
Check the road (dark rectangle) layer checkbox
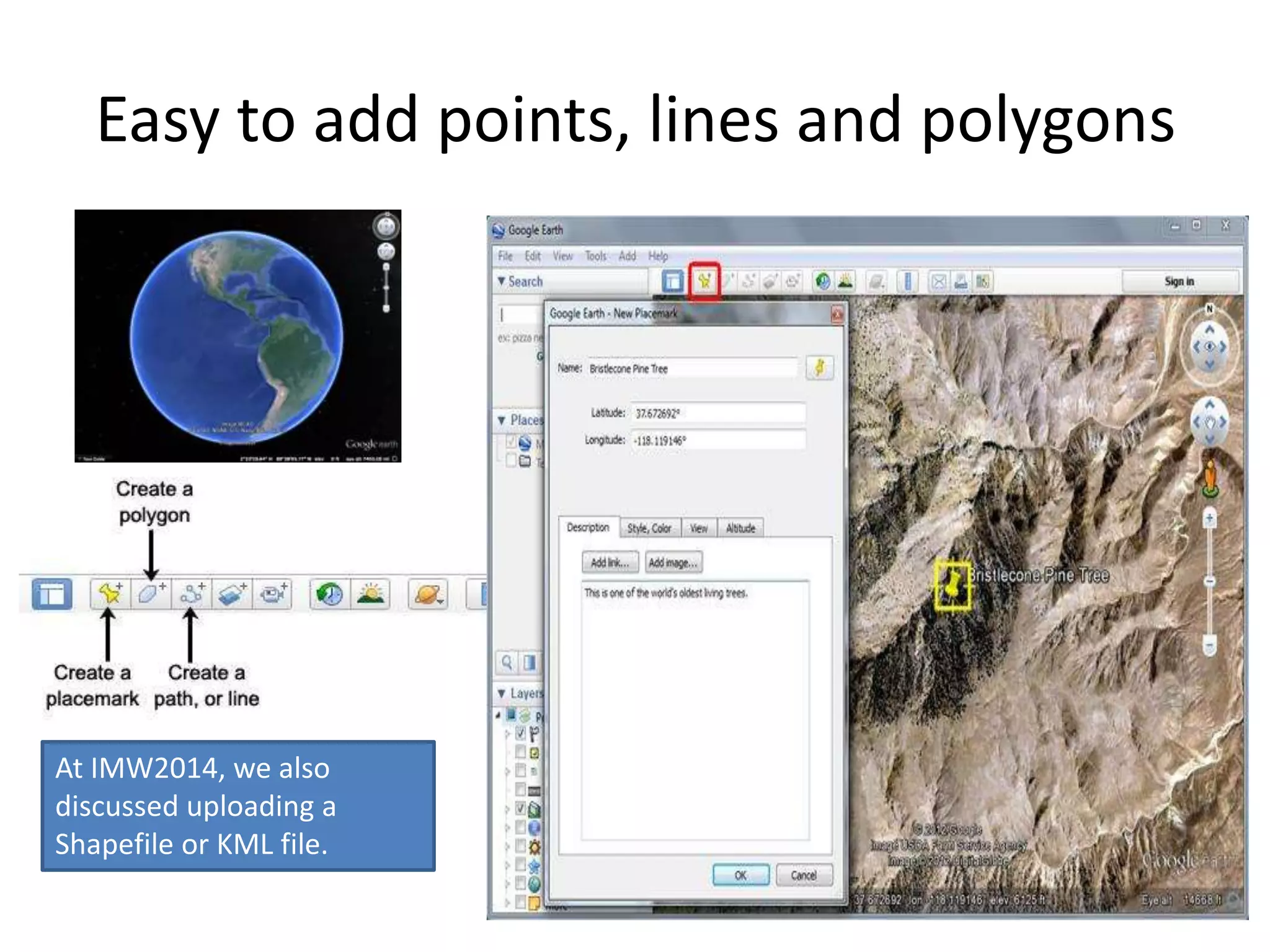pyautogui.click(x=520, y=790)
